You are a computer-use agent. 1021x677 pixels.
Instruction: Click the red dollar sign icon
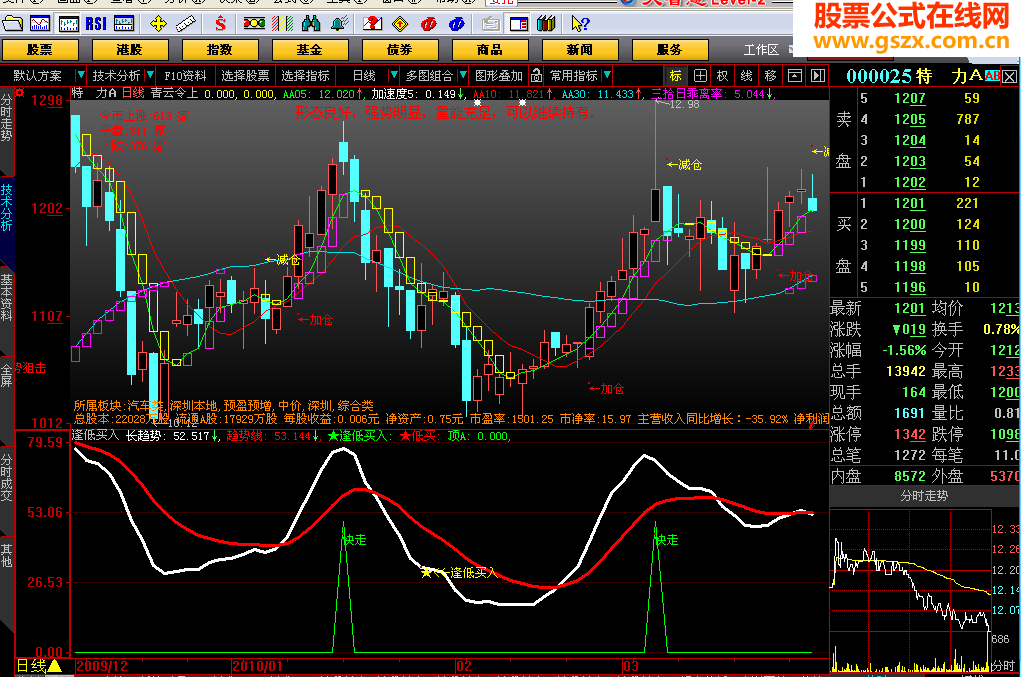(x=220, y=25)
